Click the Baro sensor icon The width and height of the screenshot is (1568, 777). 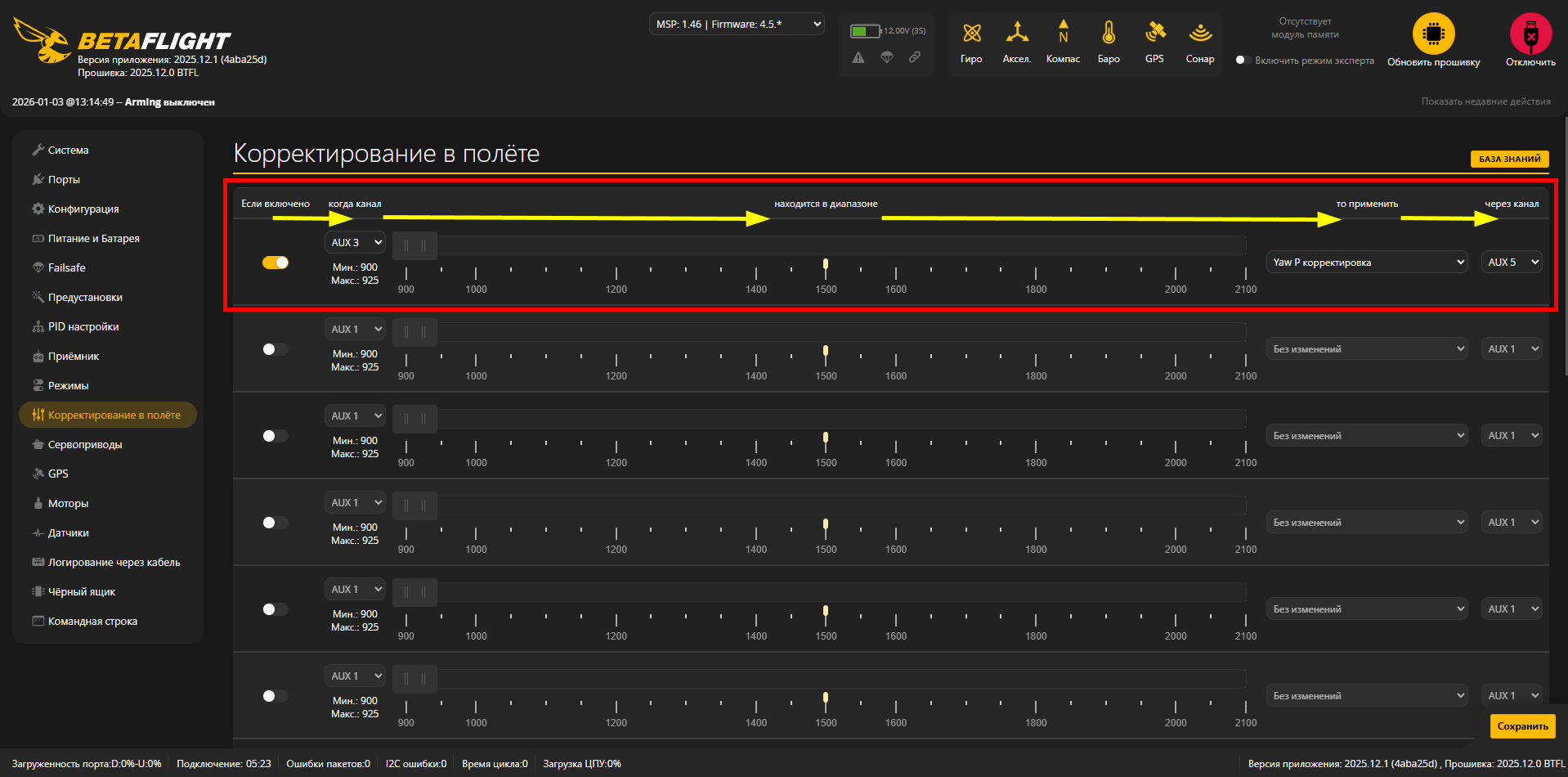click(x=1109, y=34)
